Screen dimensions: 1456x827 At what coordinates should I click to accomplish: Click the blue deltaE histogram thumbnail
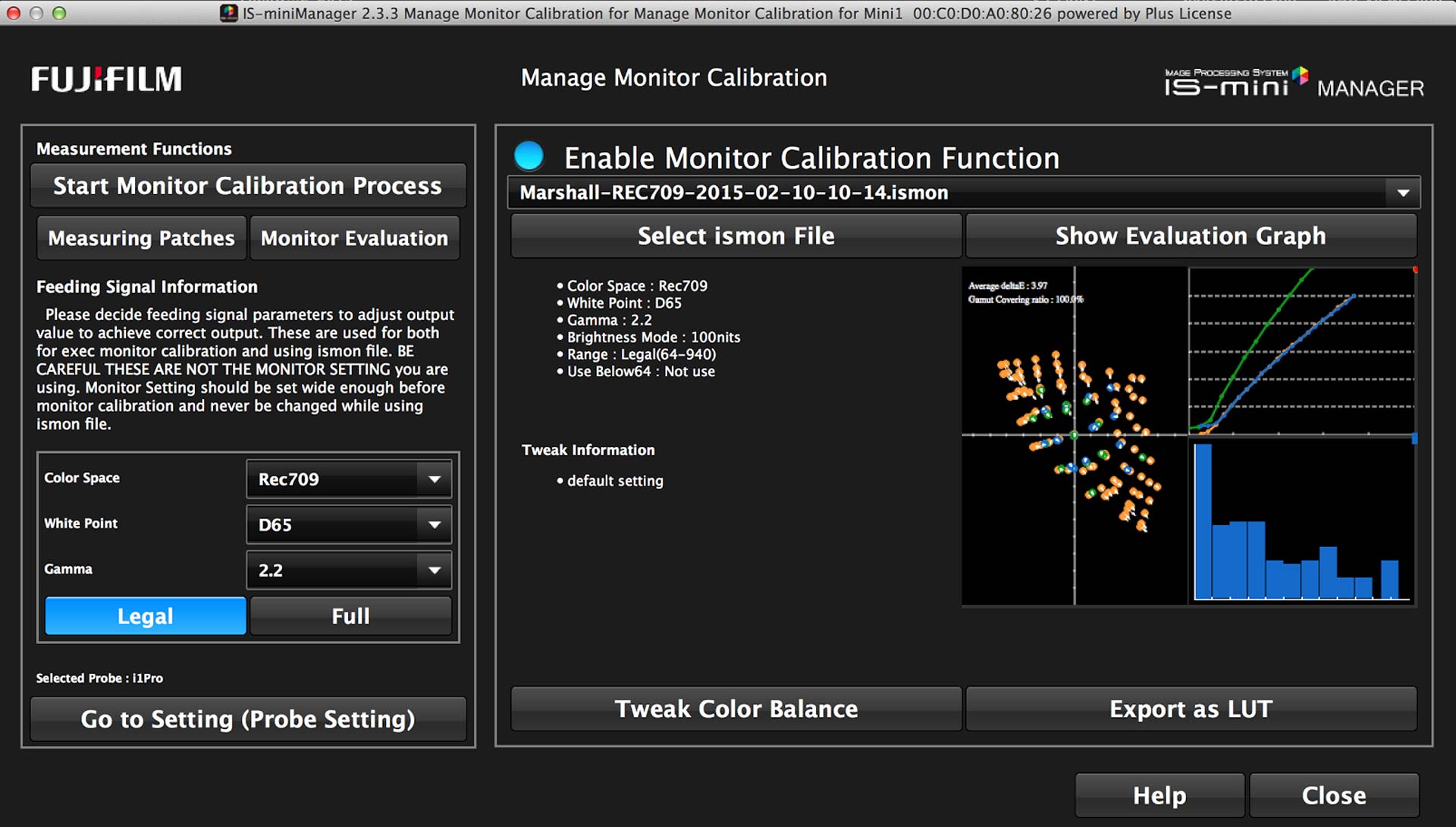coord(1301,521)
